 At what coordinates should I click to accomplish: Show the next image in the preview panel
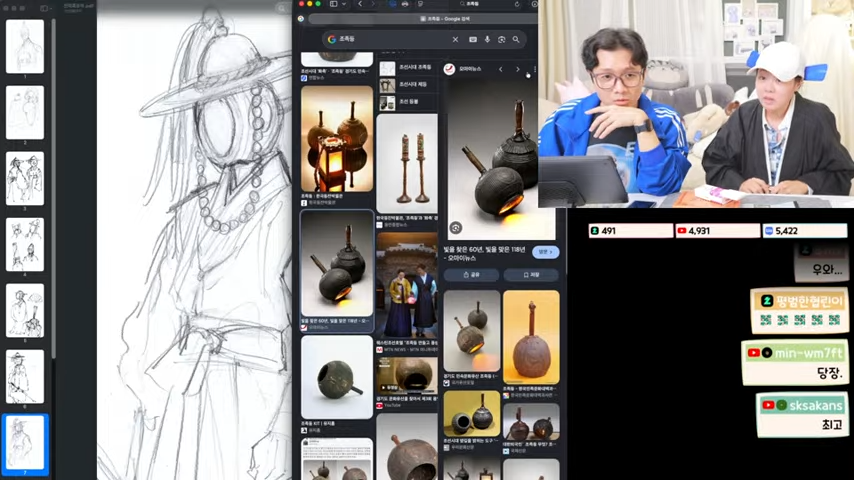click(x=517, y=69)
